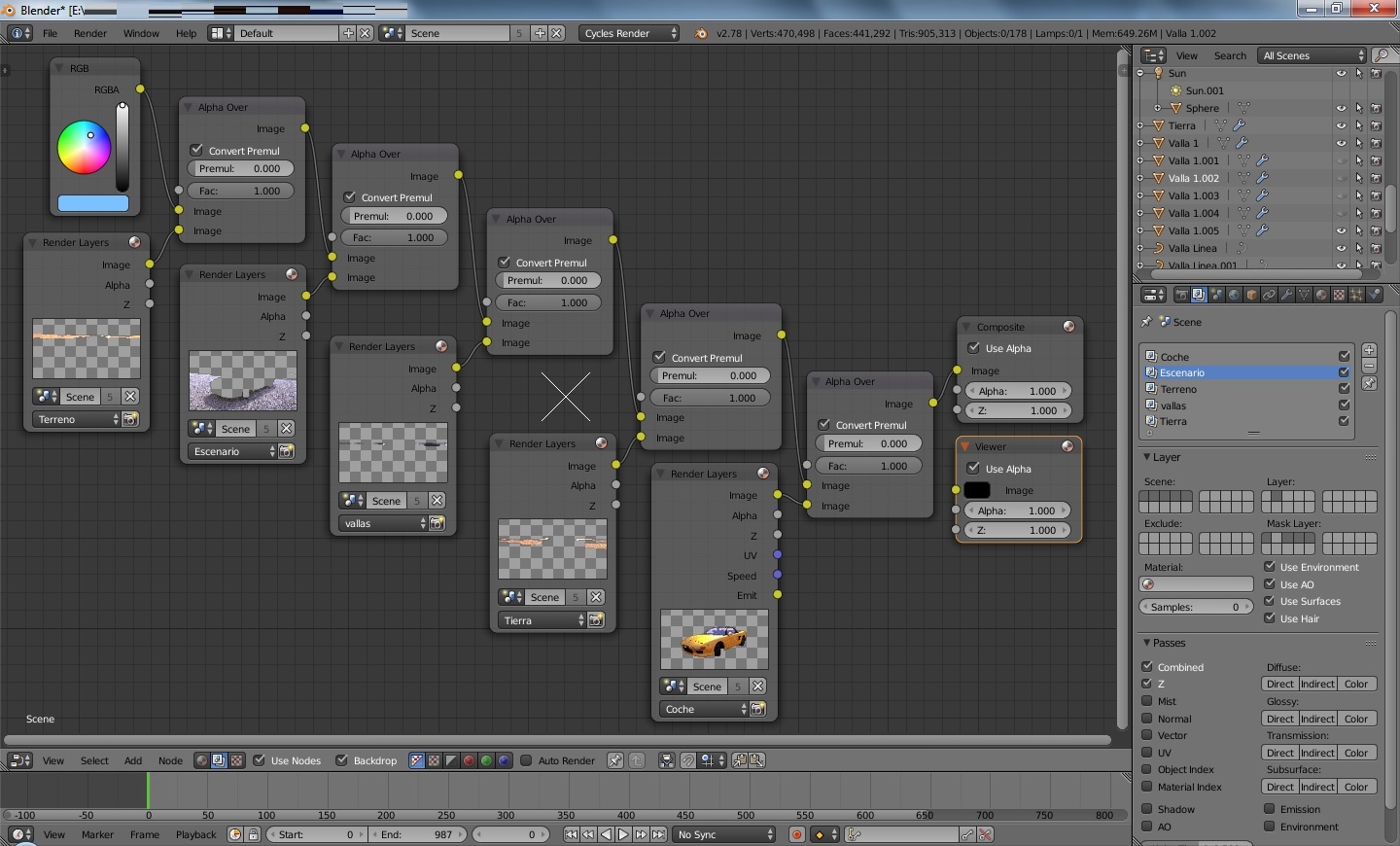The image size is (1400, 846).
Task: Disable the Backdrop checkbox
Action: pyautogui.click(x=341, y=760)
